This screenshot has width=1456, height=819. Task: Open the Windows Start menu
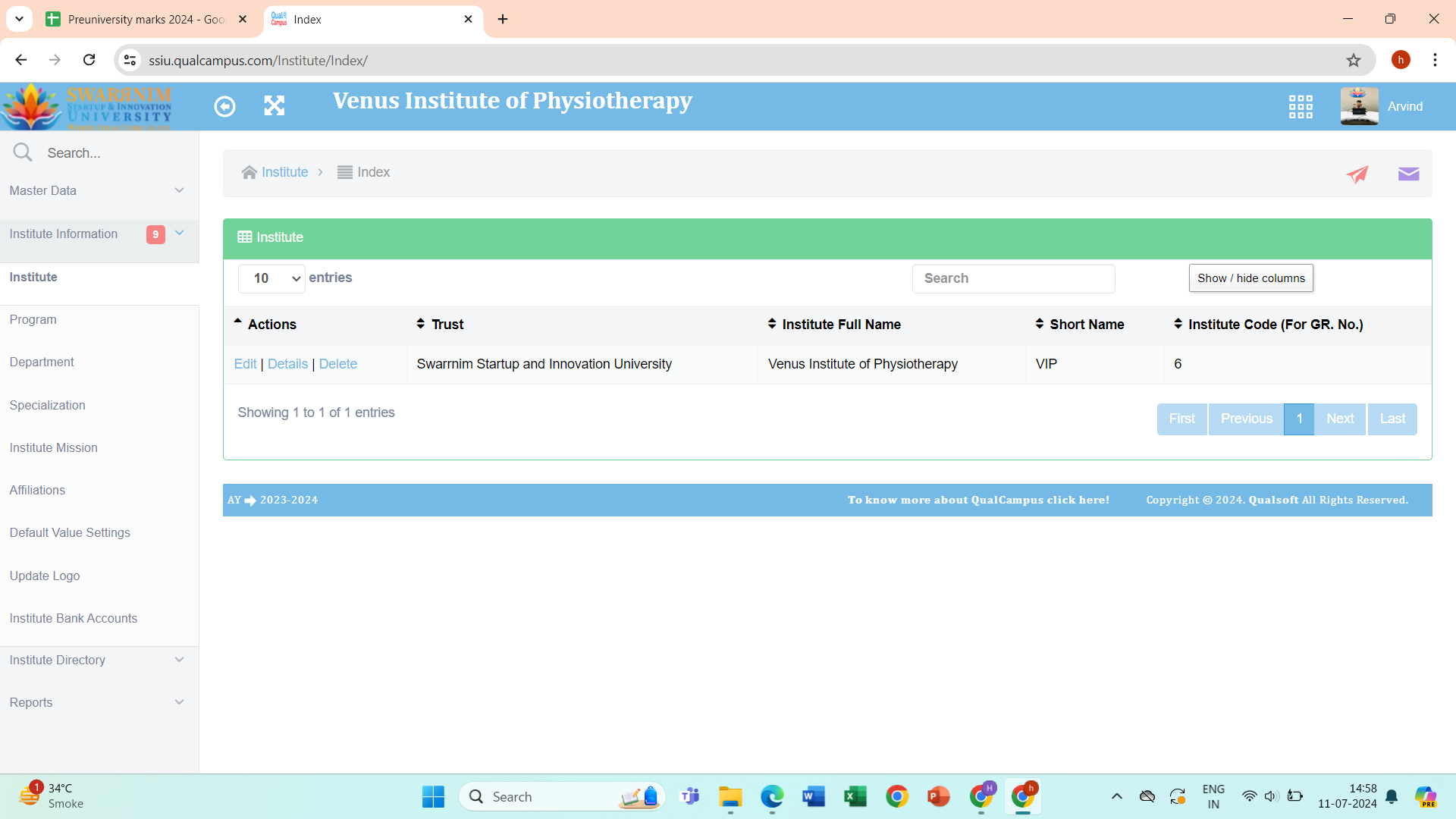(433, 796)
